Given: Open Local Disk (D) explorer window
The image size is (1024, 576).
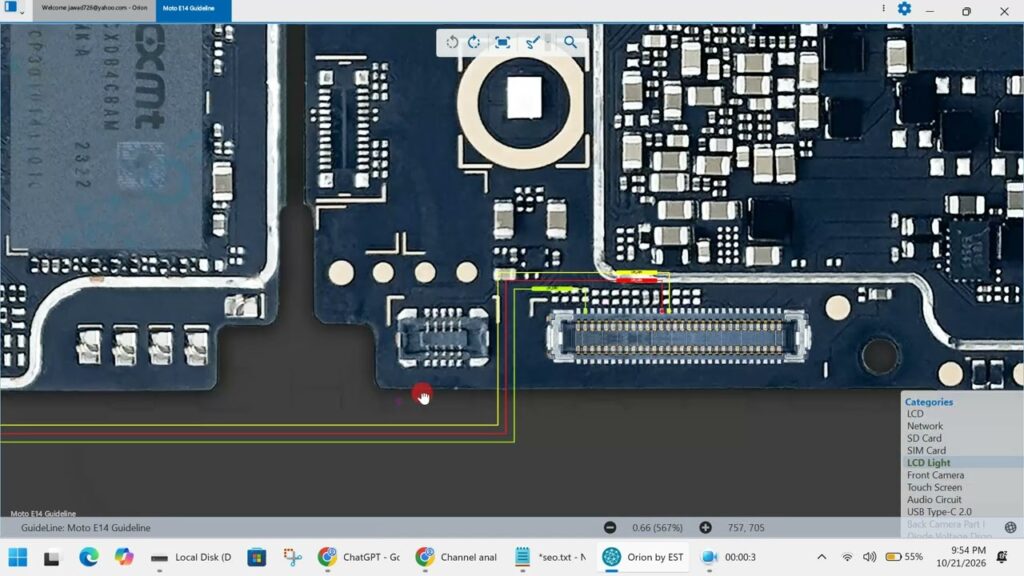Looking at the screenshot, I should coord(191,557).
